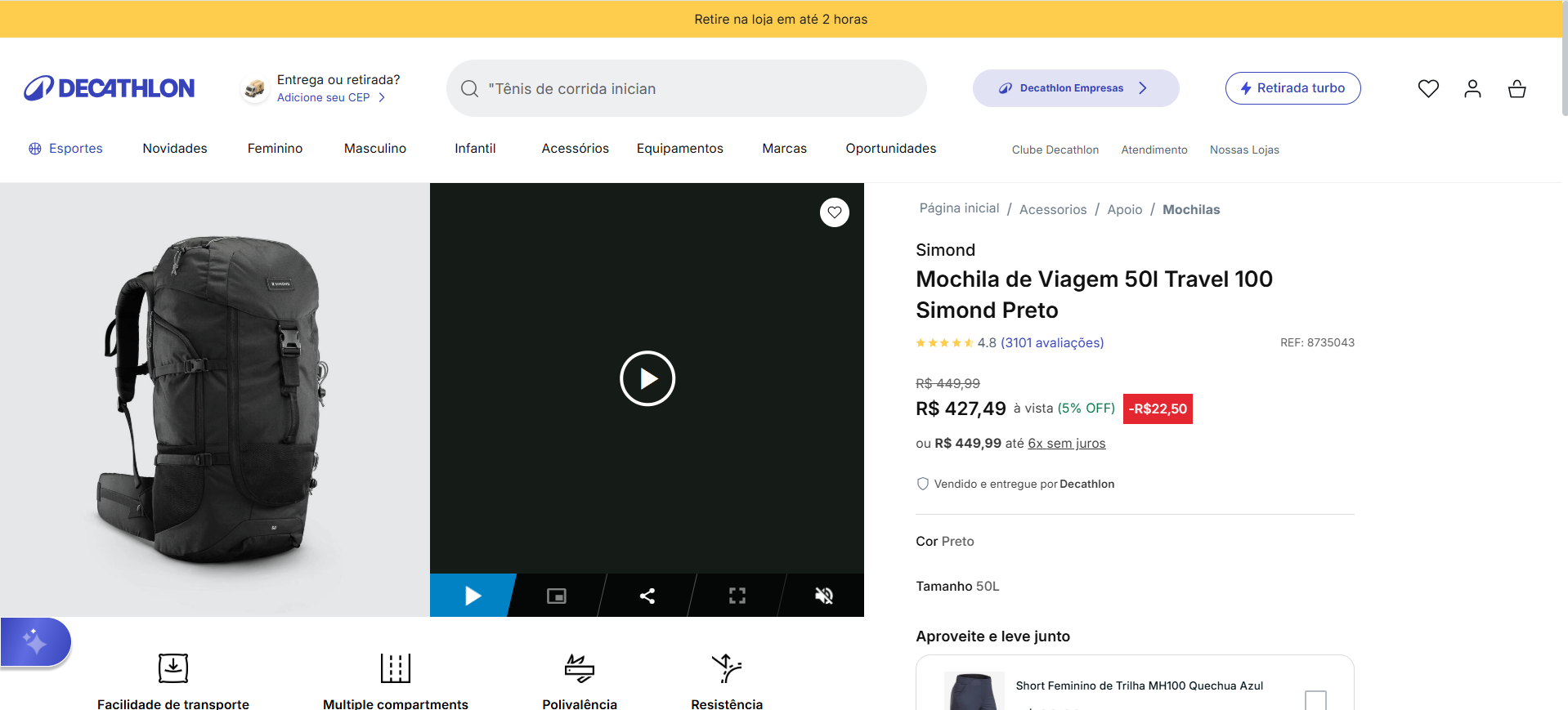Open the user account icon
The height and width of the screenshot is (710, 1568).
click(x=1472, y=88)
